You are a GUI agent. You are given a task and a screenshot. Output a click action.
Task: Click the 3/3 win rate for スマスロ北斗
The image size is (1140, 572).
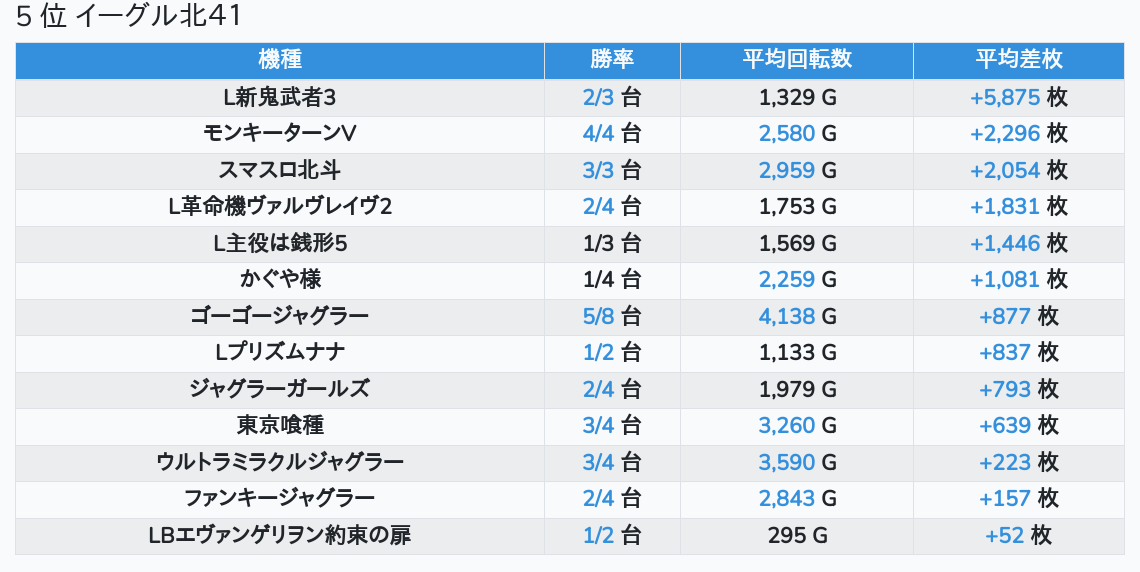[x=598, y=171]
